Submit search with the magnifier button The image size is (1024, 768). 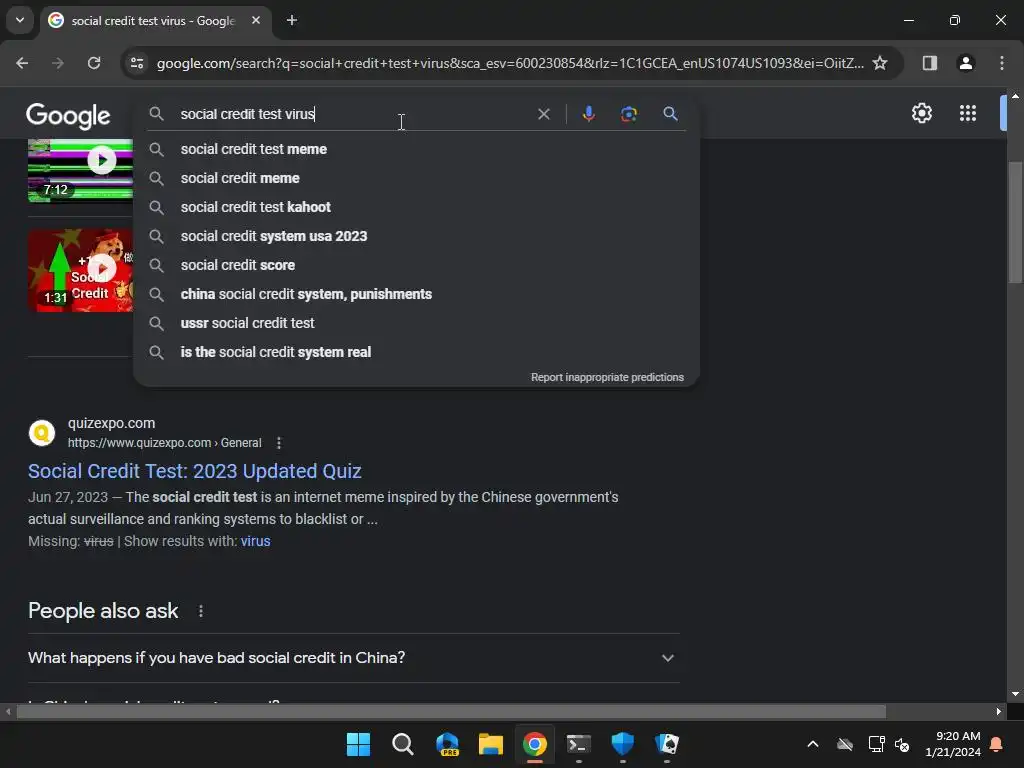(x=670, y=114)
